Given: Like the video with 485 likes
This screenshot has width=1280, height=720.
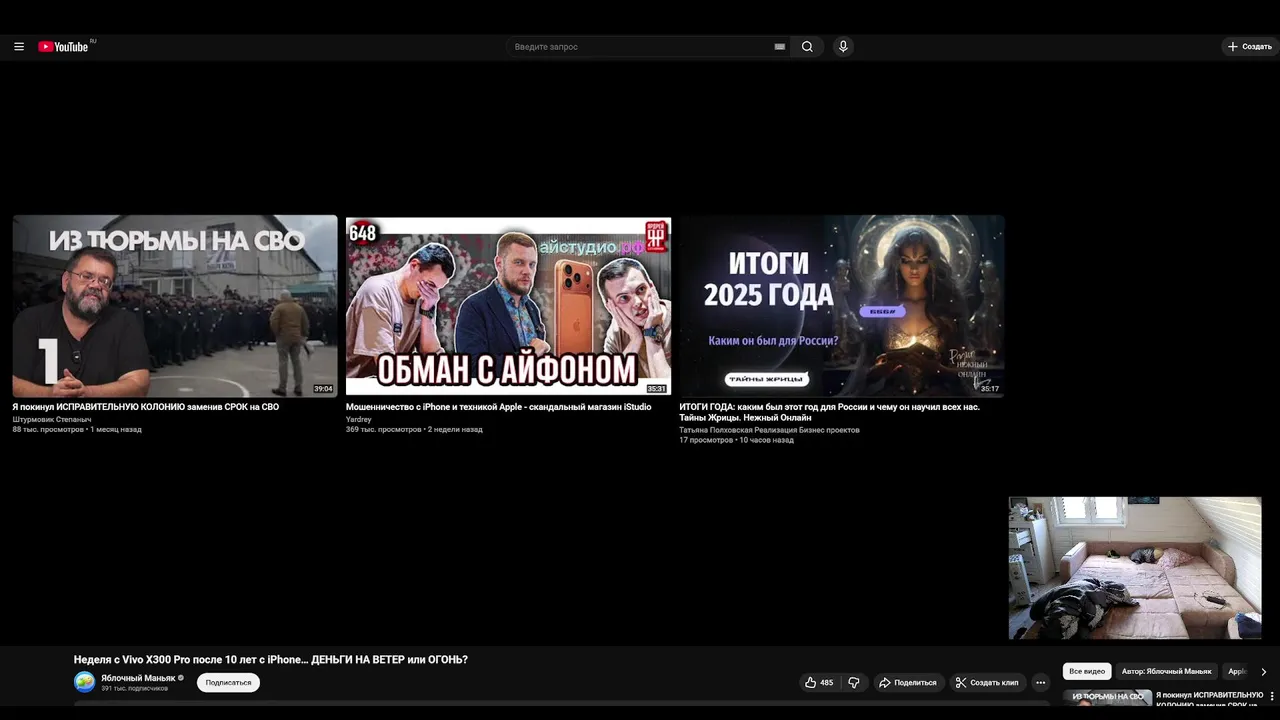Looking at the screenshot, I should tap(819, 682).
